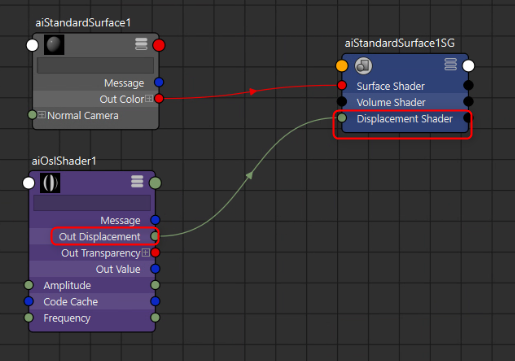This screenshot has height=361, width=515.
Task: Click the red output port atop aiStandardSurface1
Action: coord(159,45)
